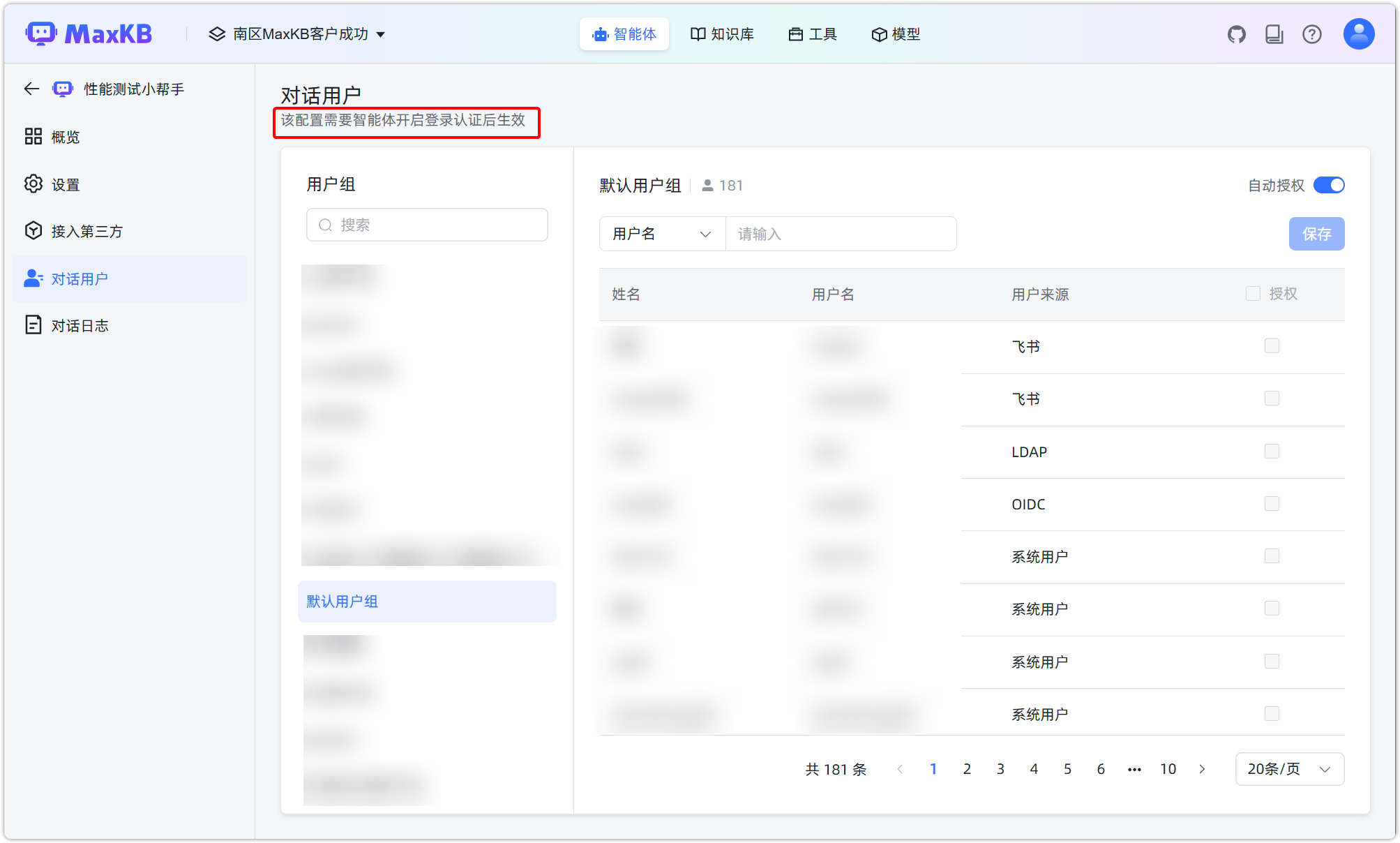Image resolution: width=1400 pixels, height=843 pixels.
Task: Switch to the 知识库 tab
Action: click(722, 33)
